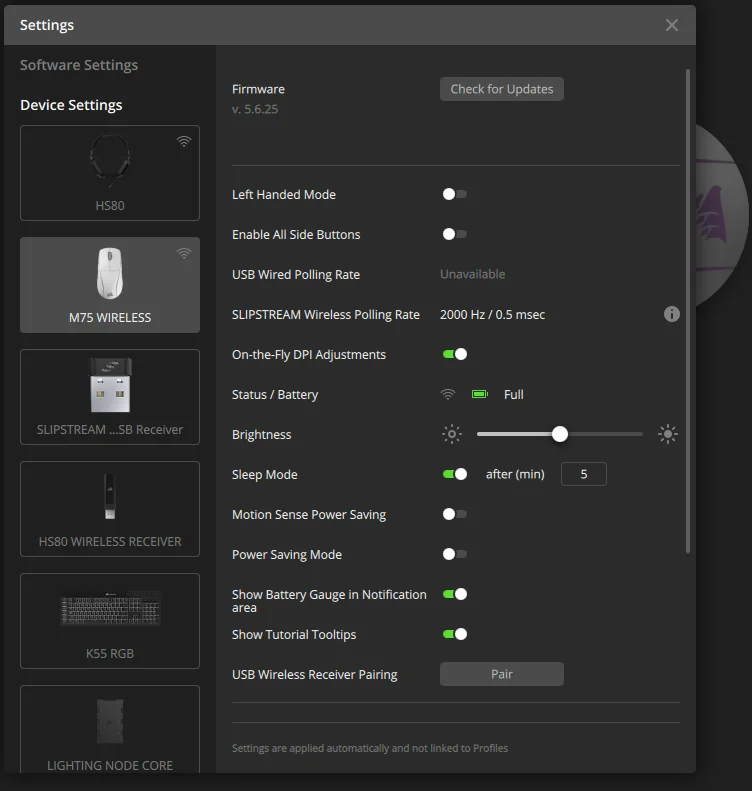752x791 pixels.
Task: Click the Brightness slider handle
Action: pyautogui.click(x=559, y=434)
